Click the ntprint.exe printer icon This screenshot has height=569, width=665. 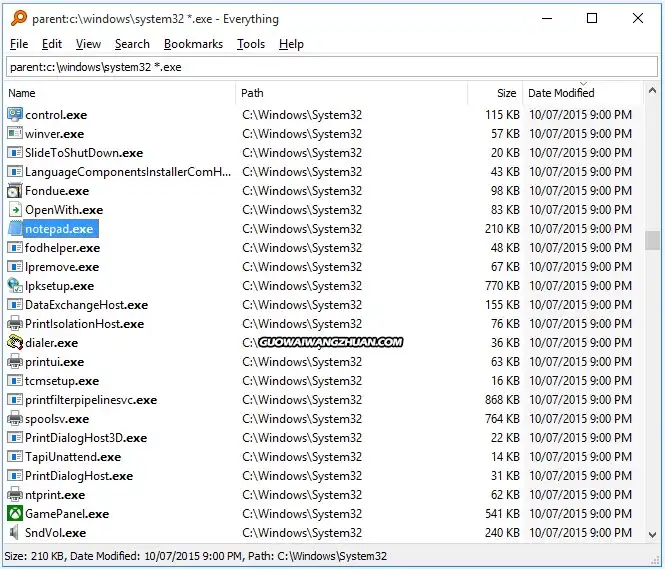[15, 495]
